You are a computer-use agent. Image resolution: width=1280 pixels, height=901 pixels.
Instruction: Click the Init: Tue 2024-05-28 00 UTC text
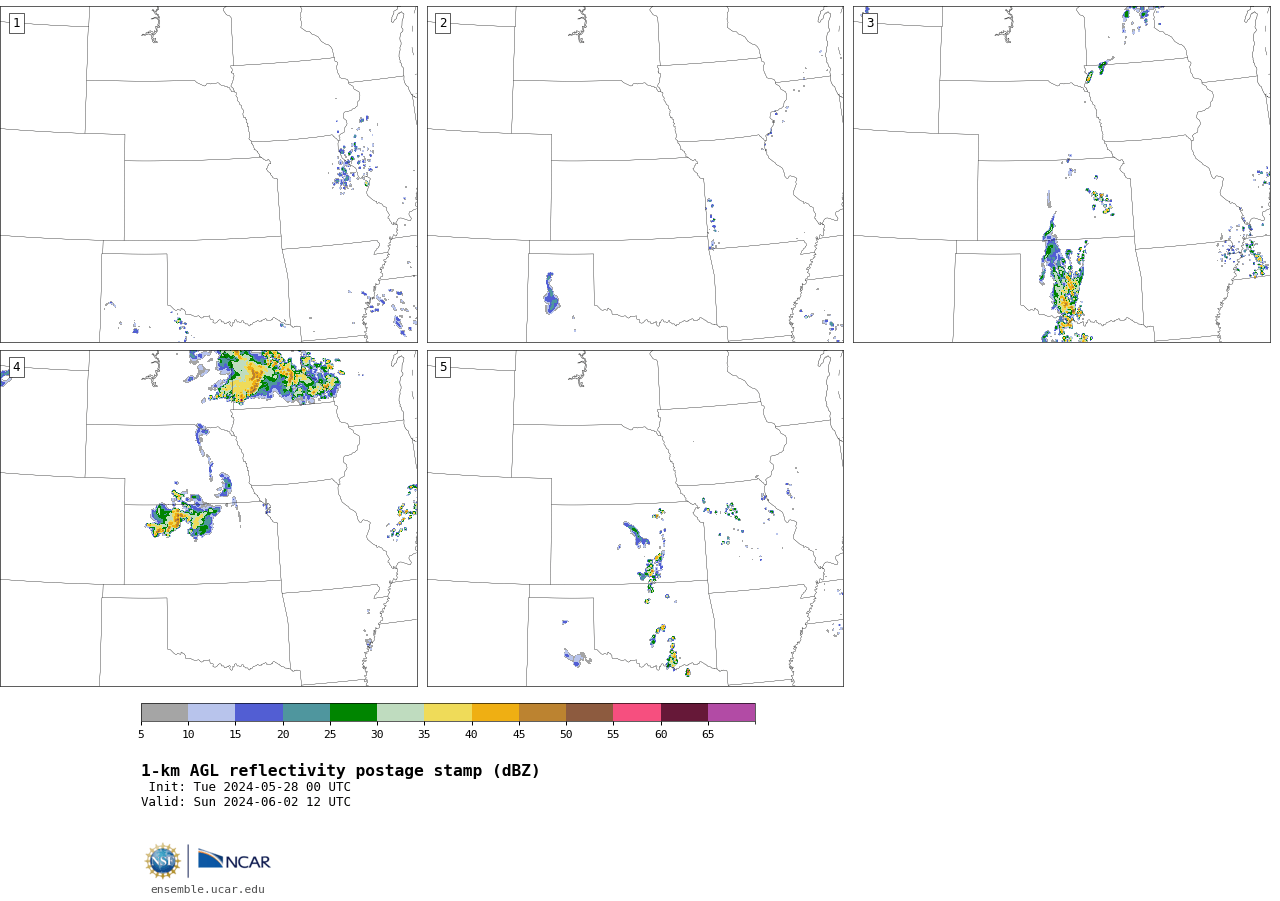(250, 787)
